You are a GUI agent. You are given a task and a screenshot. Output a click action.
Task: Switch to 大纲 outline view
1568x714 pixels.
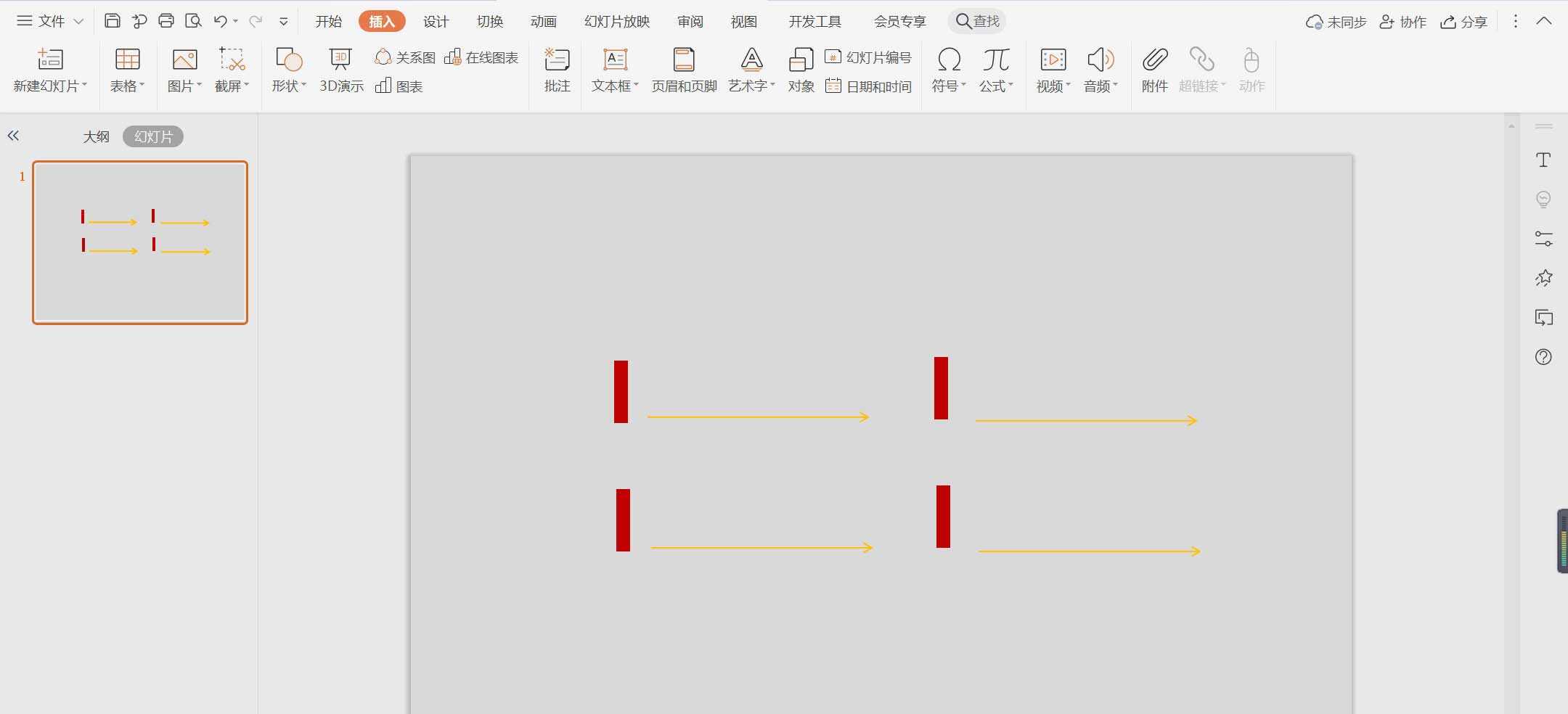point(96,136)
